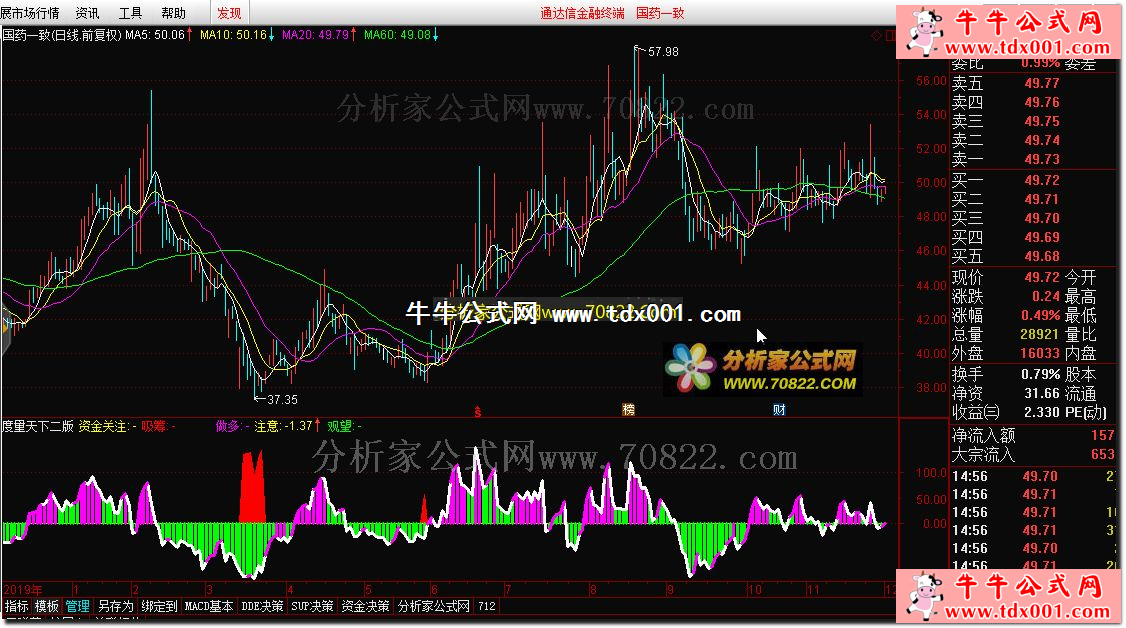
Task: Switch to the DDE决策 template
Action: pyautogui.click(x=262, y=606)
